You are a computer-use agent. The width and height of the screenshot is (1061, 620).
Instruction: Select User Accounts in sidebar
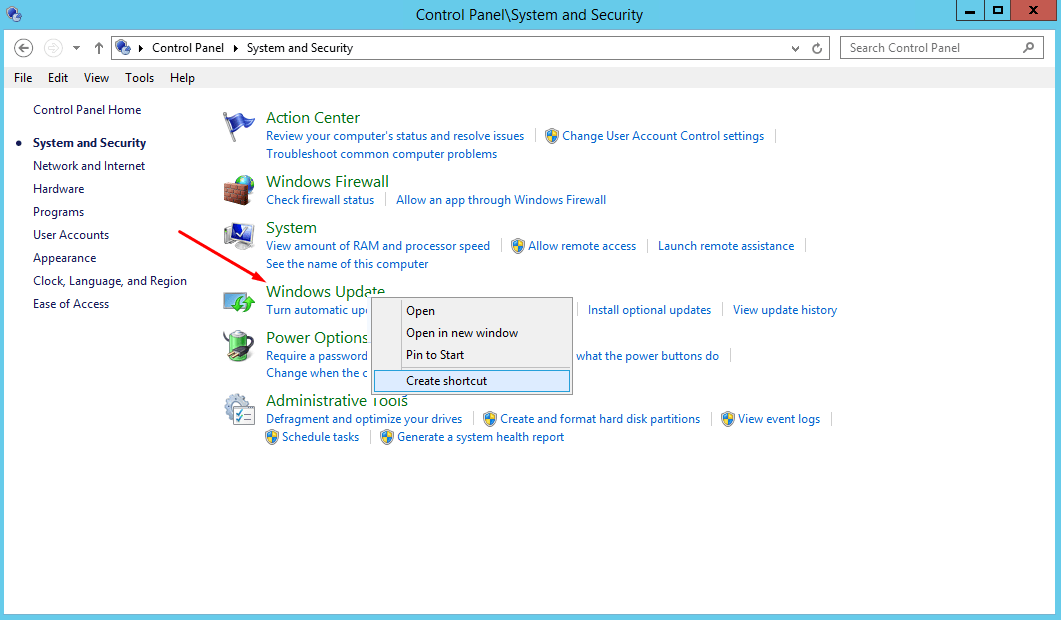(71, 235)
